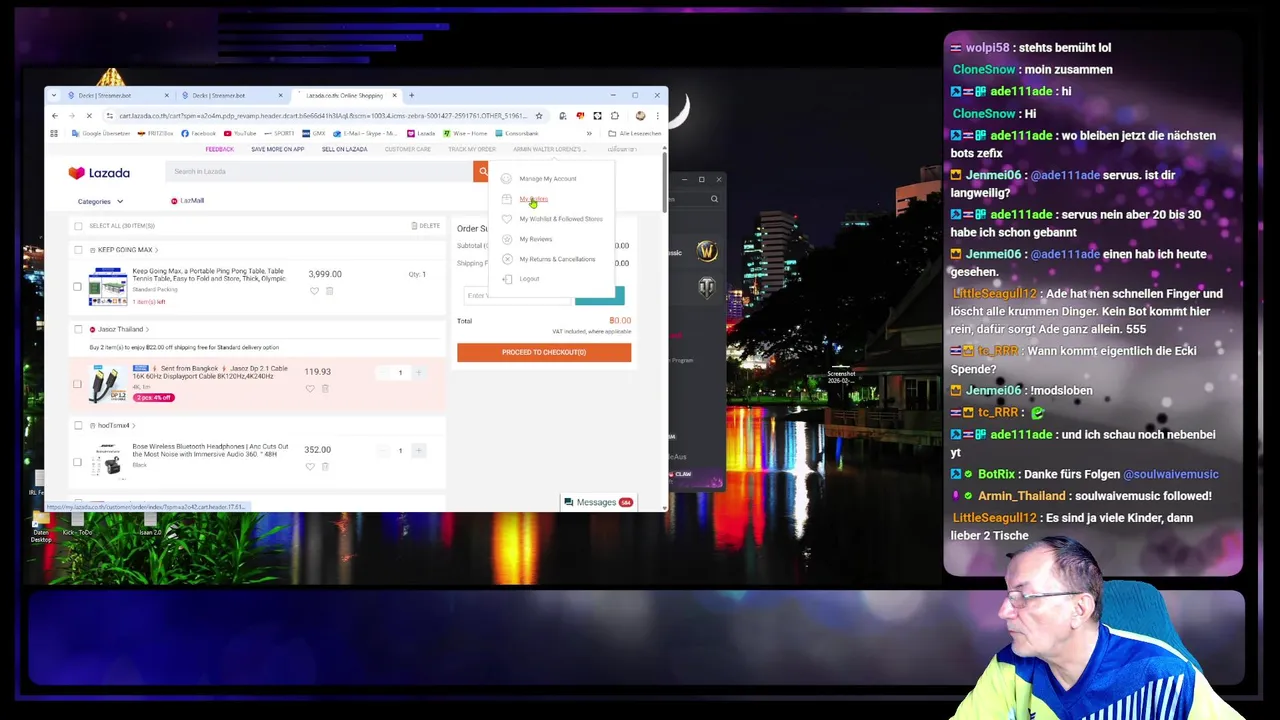The width and height of the screenshot is (1280, 720).
Task: Open the TRACK MY ORDER link
Action: tap(472, 149)
